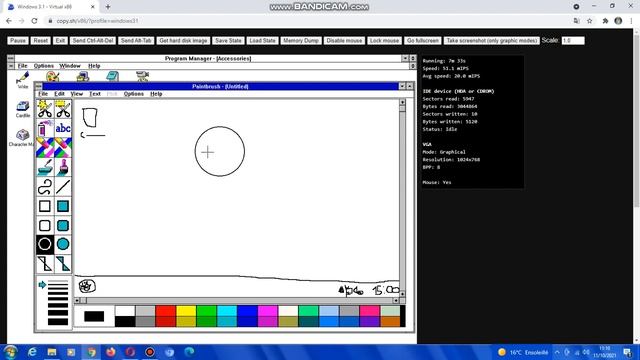Screen dimensions: 640x360
Task: Open the Paintbrush window control menu box
Action: (39, 86)
